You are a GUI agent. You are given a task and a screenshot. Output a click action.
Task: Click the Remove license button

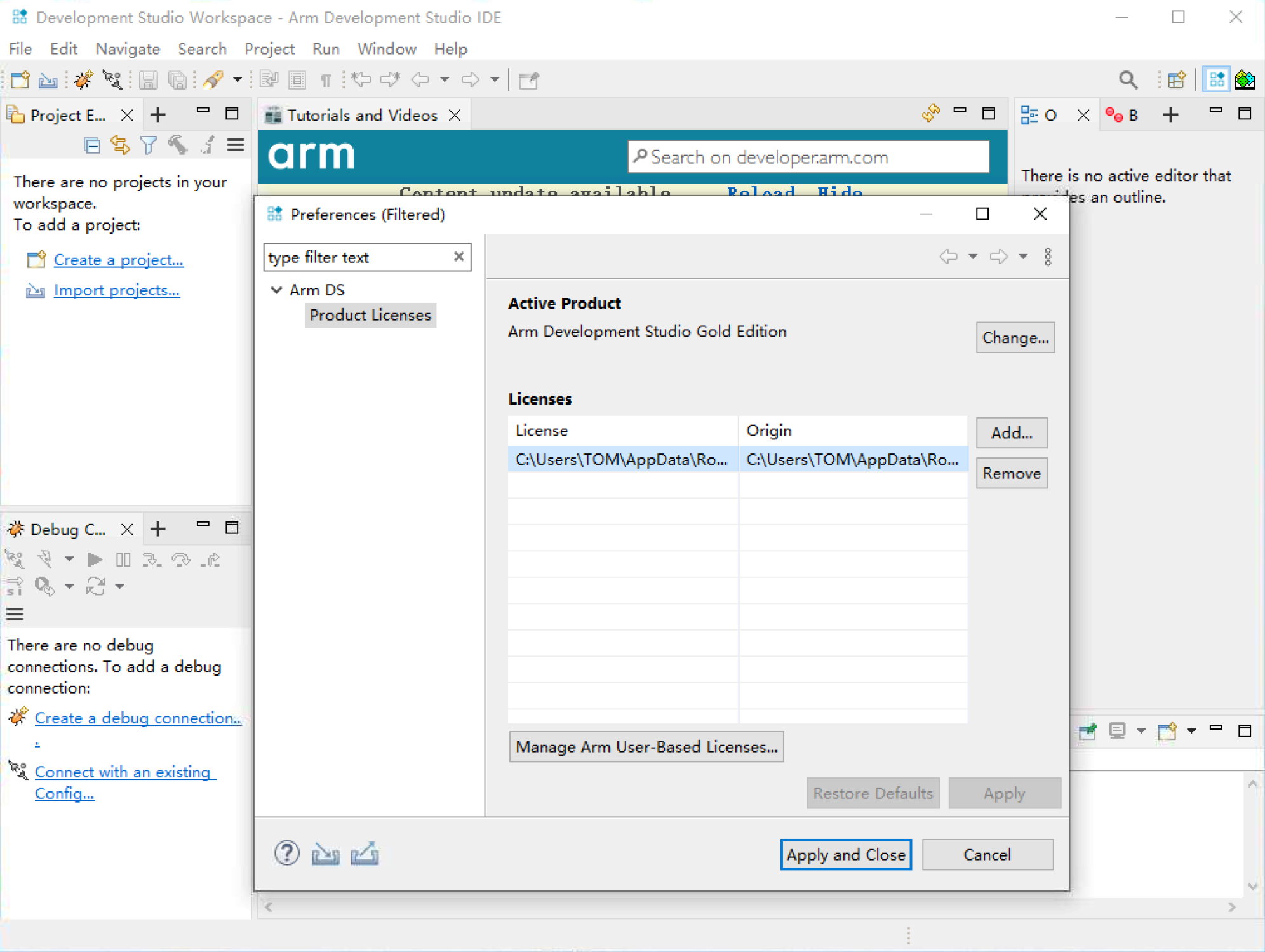click(1012, 473)
